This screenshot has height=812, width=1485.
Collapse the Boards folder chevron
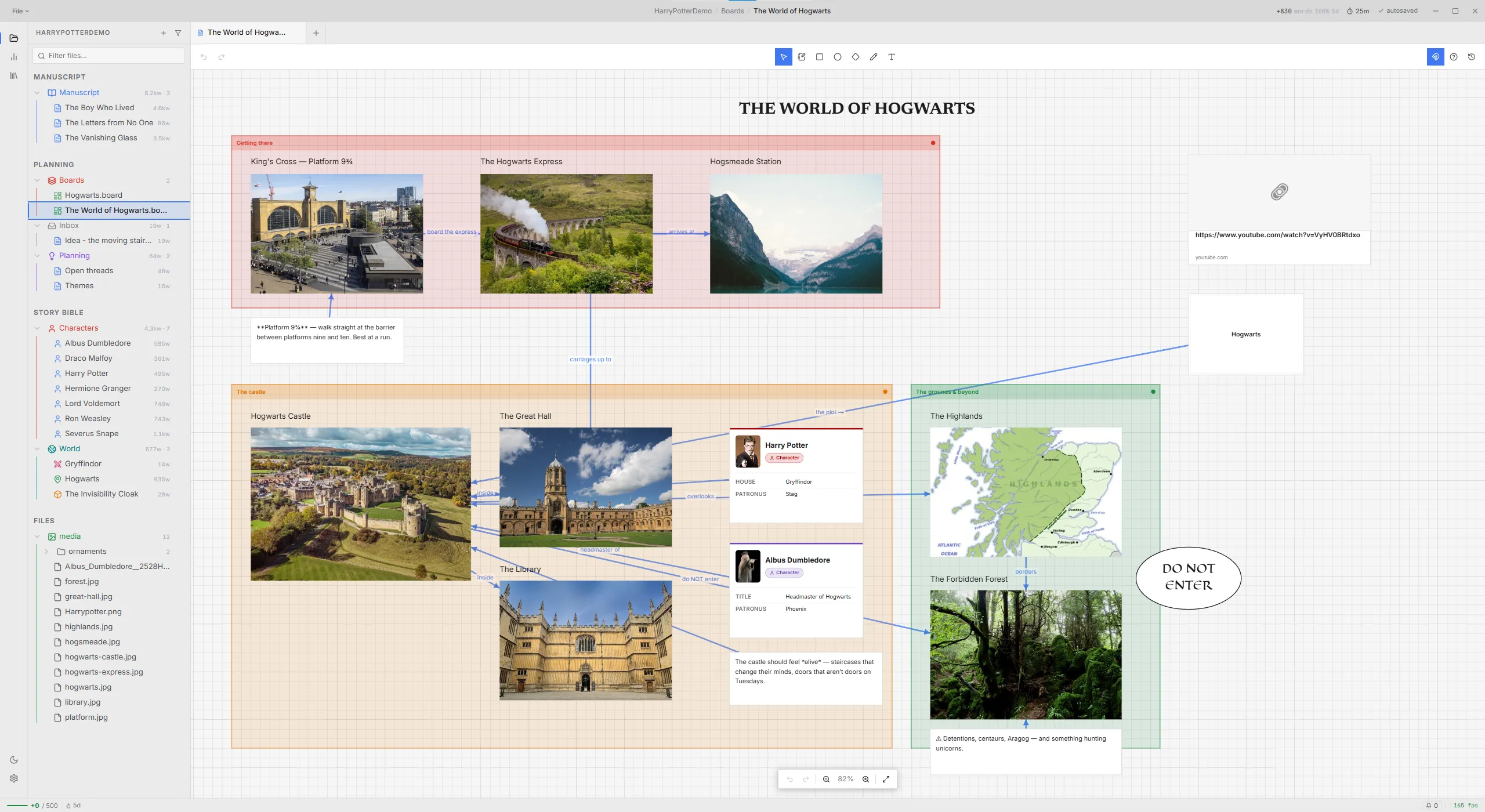(x=38, y=180)
